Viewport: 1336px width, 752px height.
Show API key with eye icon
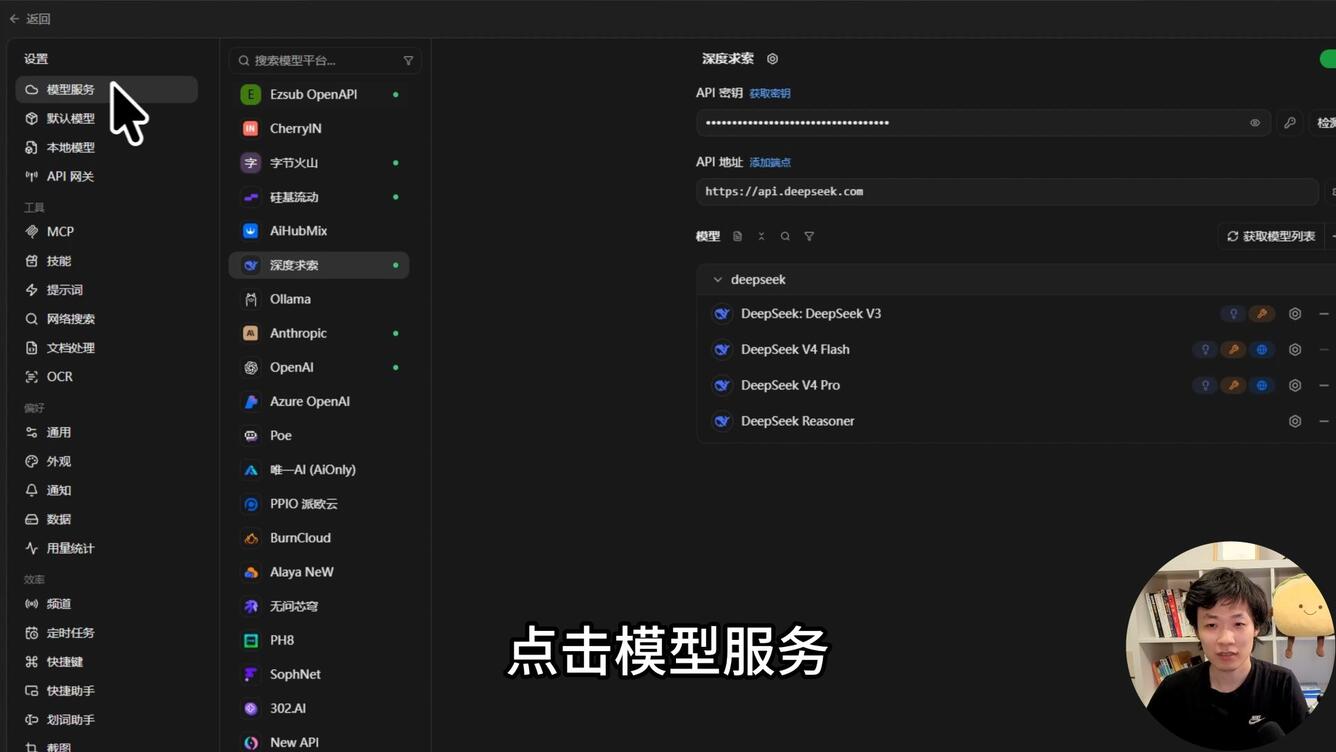pos(1255,123)
